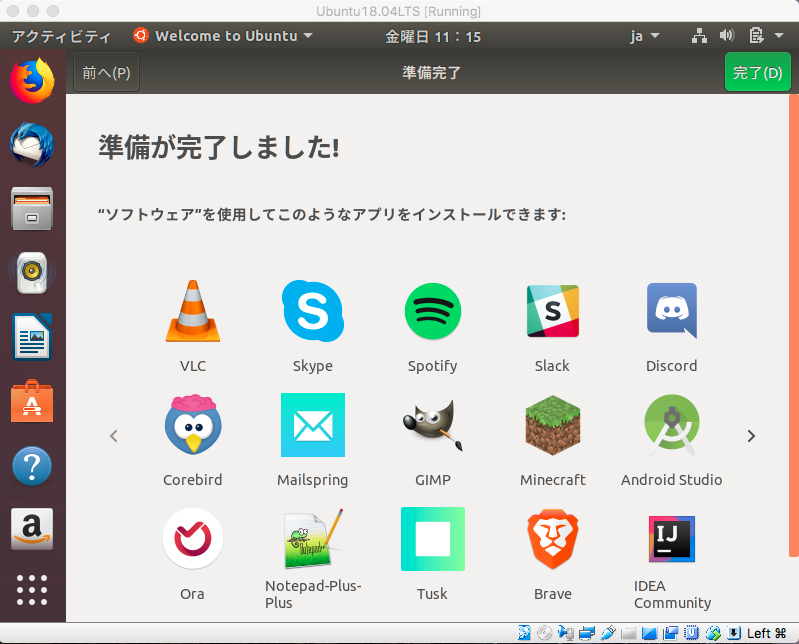Open Thunderbird mail in the dock

[32, 145]
